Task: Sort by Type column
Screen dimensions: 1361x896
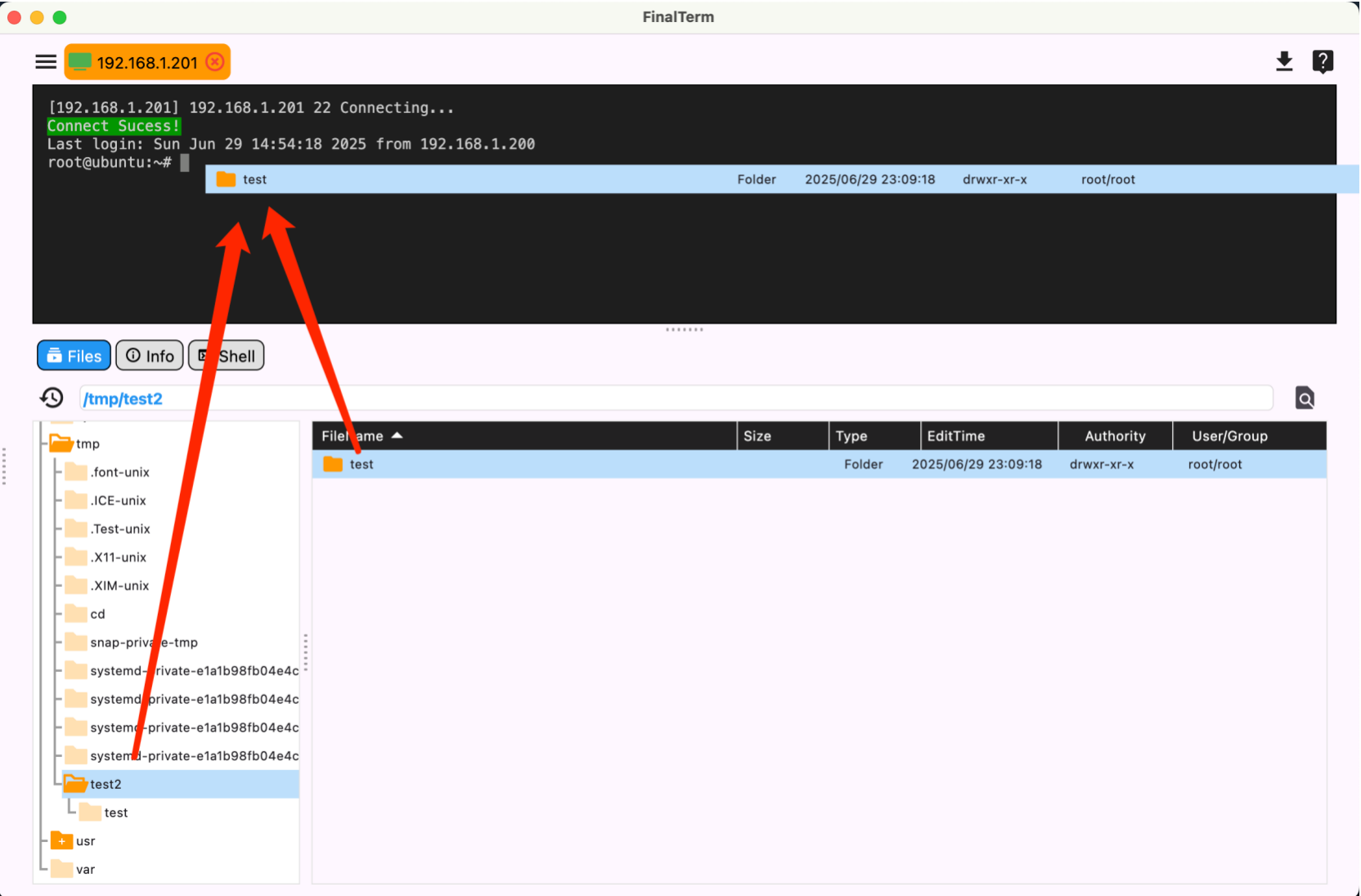Action: coord(874,436)
